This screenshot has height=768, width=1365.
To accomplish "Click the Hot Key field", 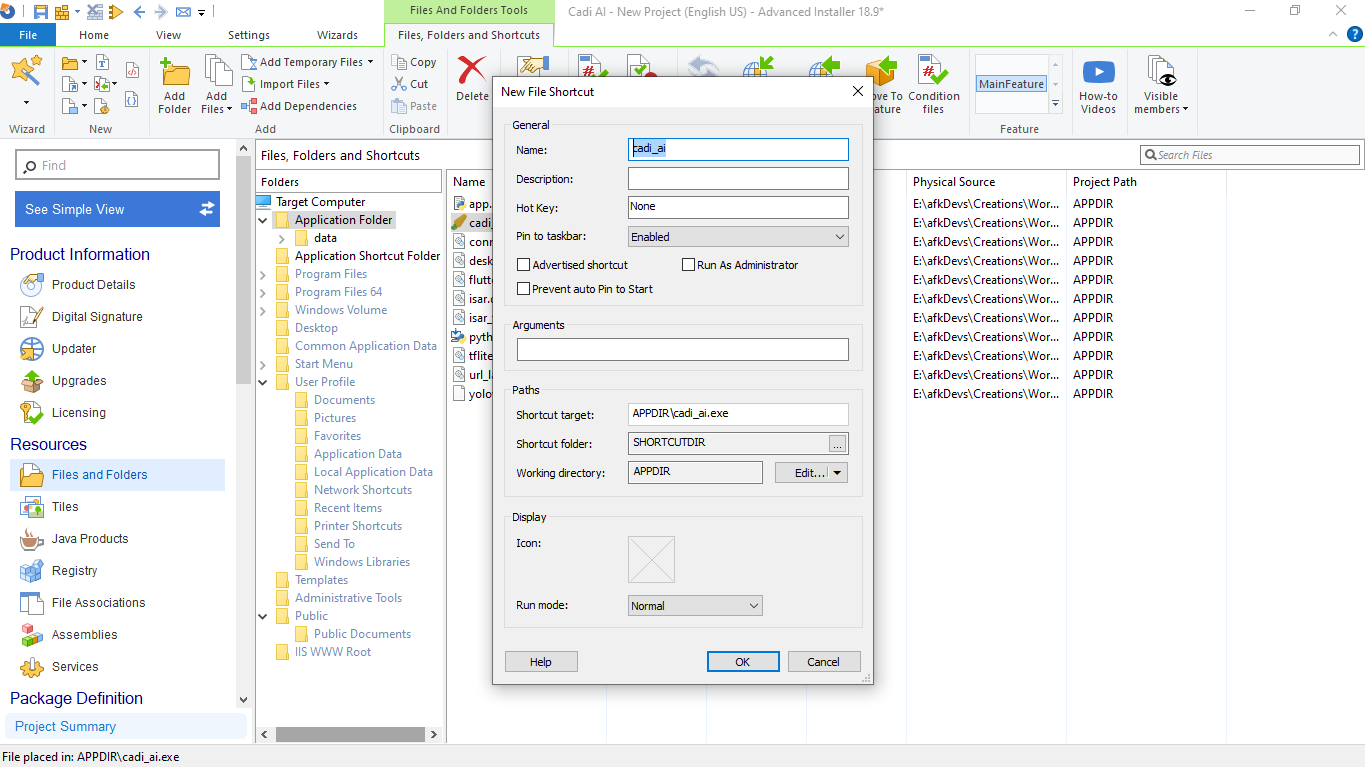I will click(738, 207).
